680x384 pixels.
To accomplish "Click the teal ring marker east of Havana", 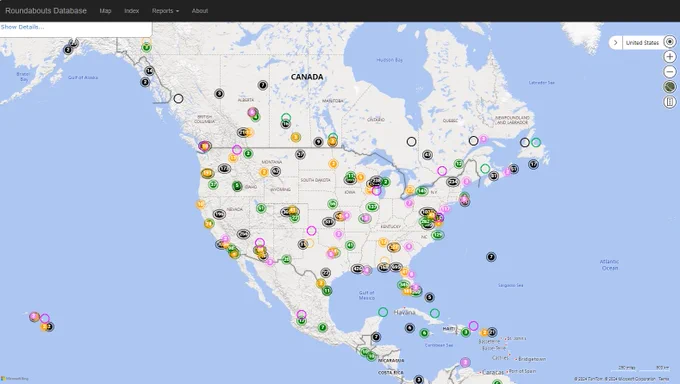I will pyautogui.click(x=435, y=313).
